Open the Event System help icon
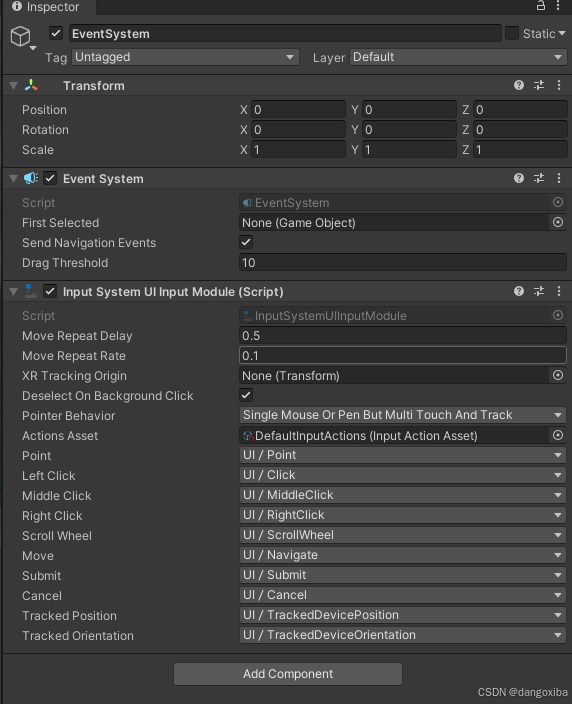 [519, 178]
